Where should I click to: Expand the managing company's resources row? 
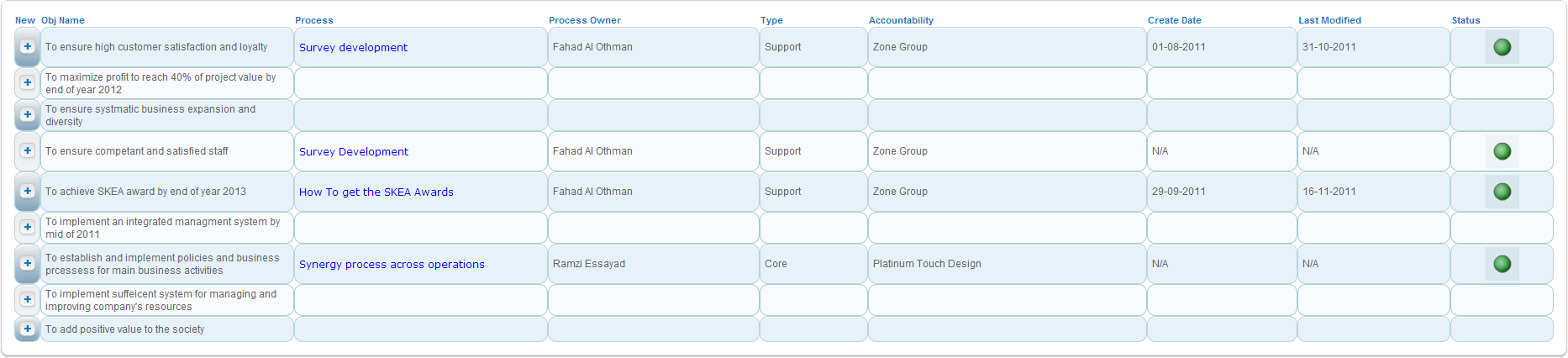[28, 299]
